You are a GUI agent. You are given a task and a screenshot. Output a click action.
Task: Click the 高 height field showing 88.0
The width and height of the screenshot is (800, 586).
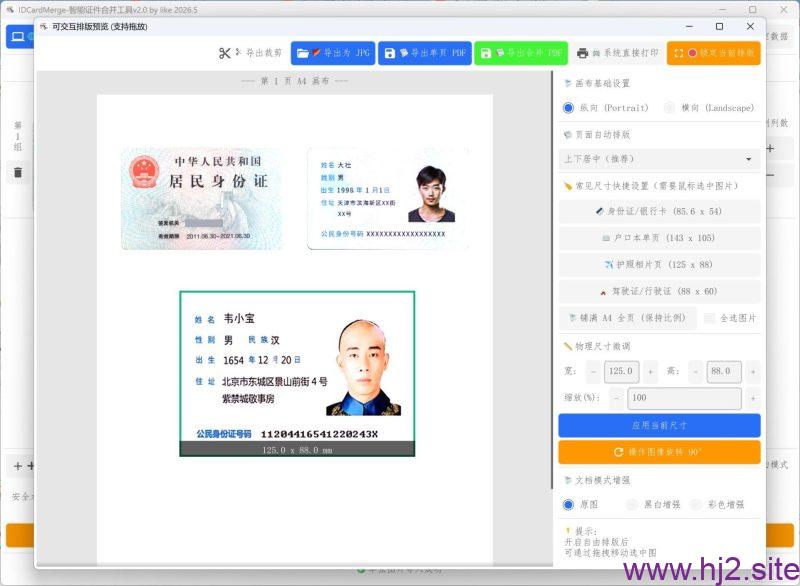[x=723, y=372]
